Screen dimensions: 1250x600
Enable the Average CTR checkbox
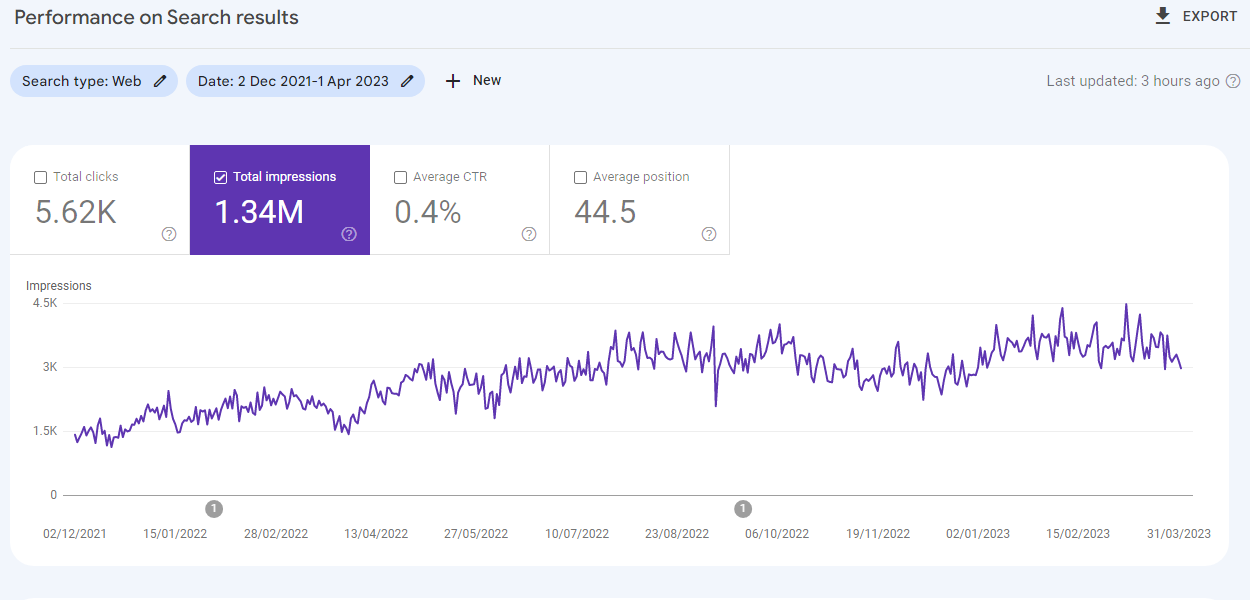pos(401,177)
